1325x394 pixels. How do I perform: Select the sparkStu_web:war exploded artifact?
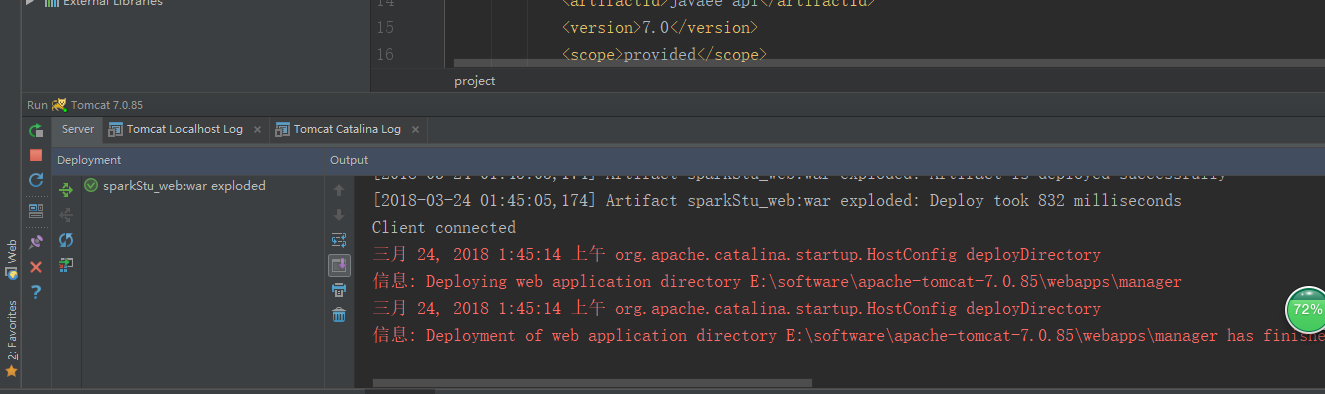pyautogui.click(x=184, y=186)
